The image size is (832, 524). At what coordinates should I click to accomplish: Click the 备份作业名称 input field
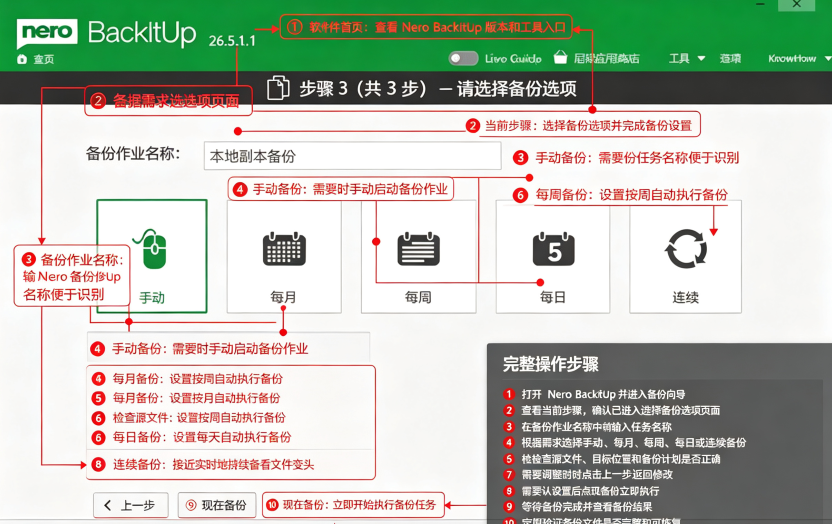(352, 156)
